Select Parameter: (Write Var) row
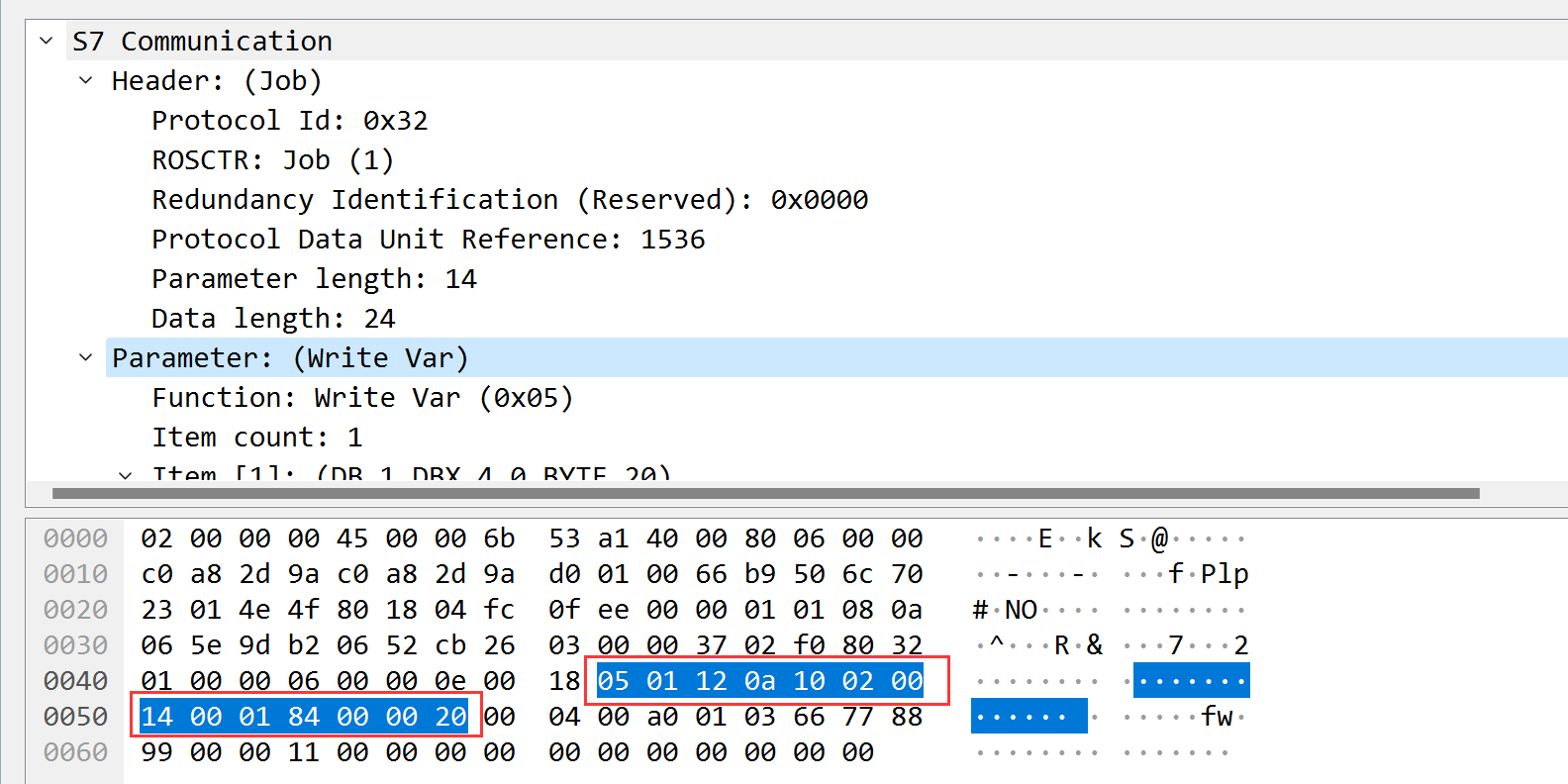The image size is (1568, 784). click(x=836, y=357)
